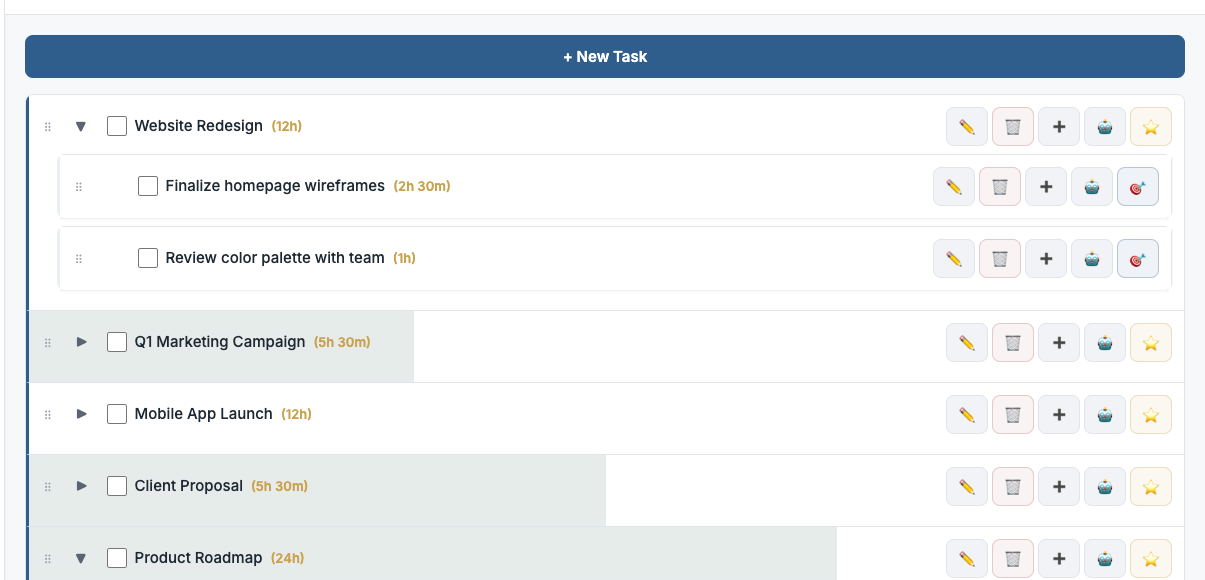Add a subtask to Website Redesign with plus button
This screenshot has height=580, width=1205.
pos(1058,126)
